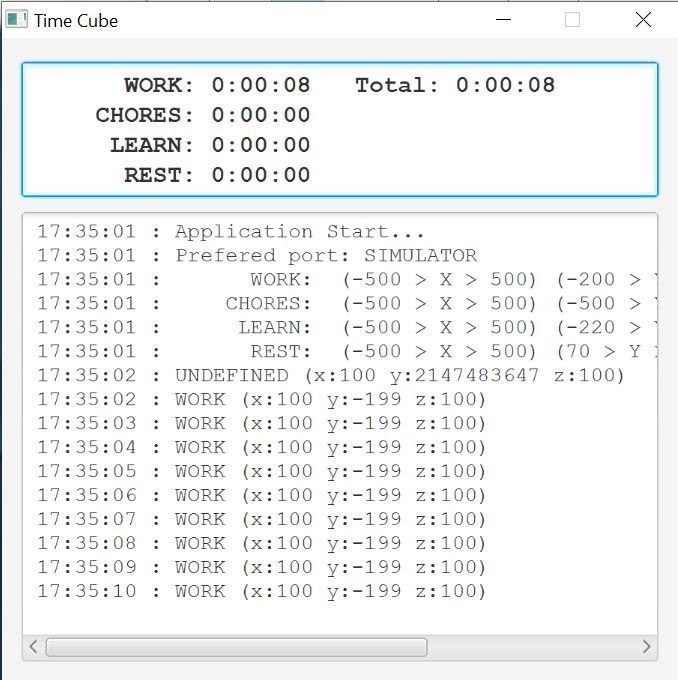Click the 'Prefered port: SIMULATOR' log line

(257, 256)
